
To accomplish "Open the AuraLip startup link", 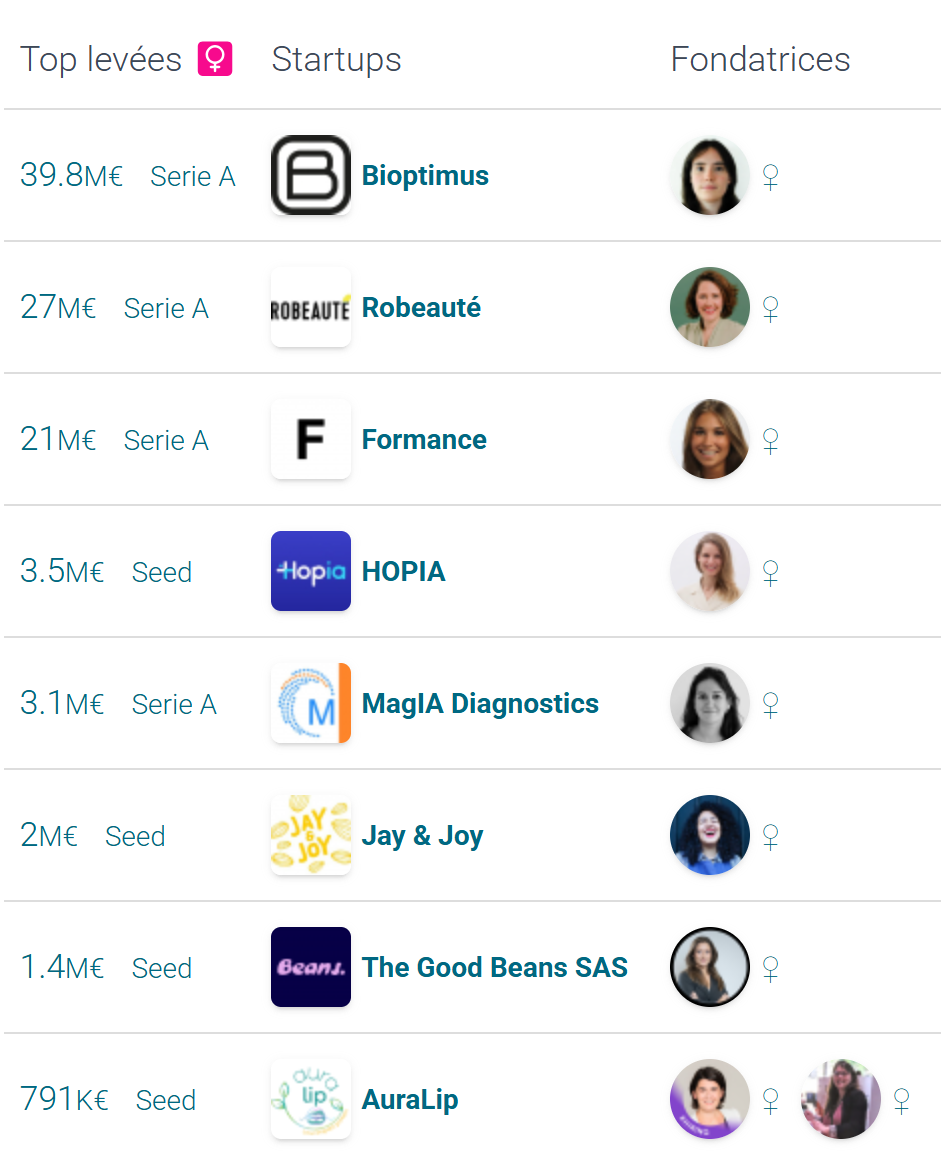I will [x=410, y=1100].
